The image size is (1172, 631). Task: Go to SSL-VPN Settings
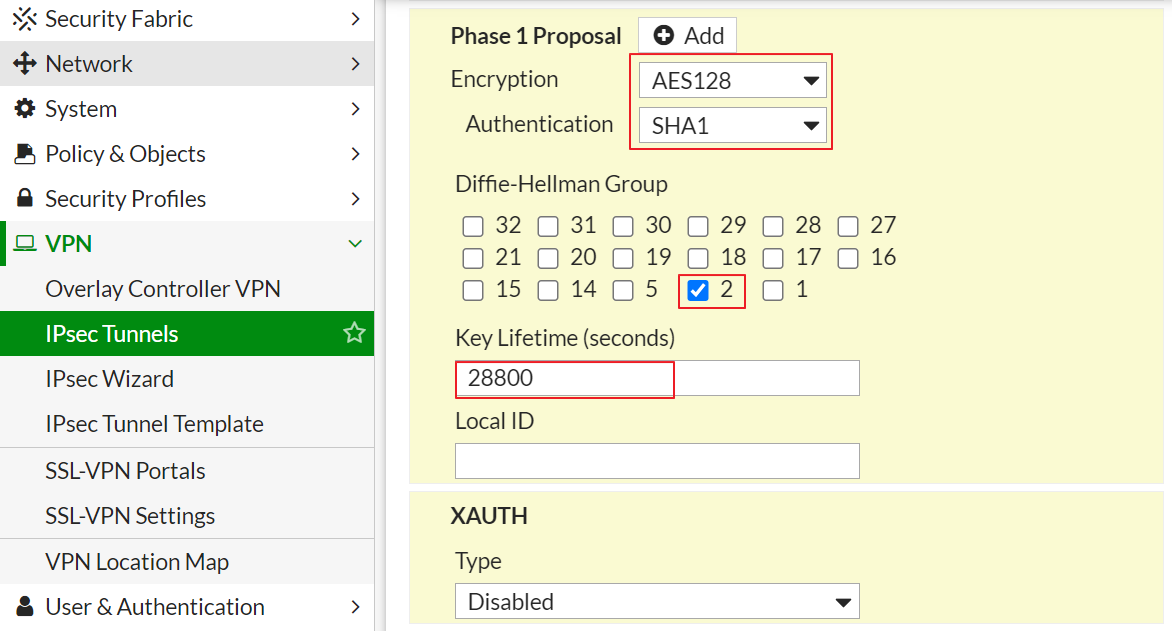[x=130, y=516]
